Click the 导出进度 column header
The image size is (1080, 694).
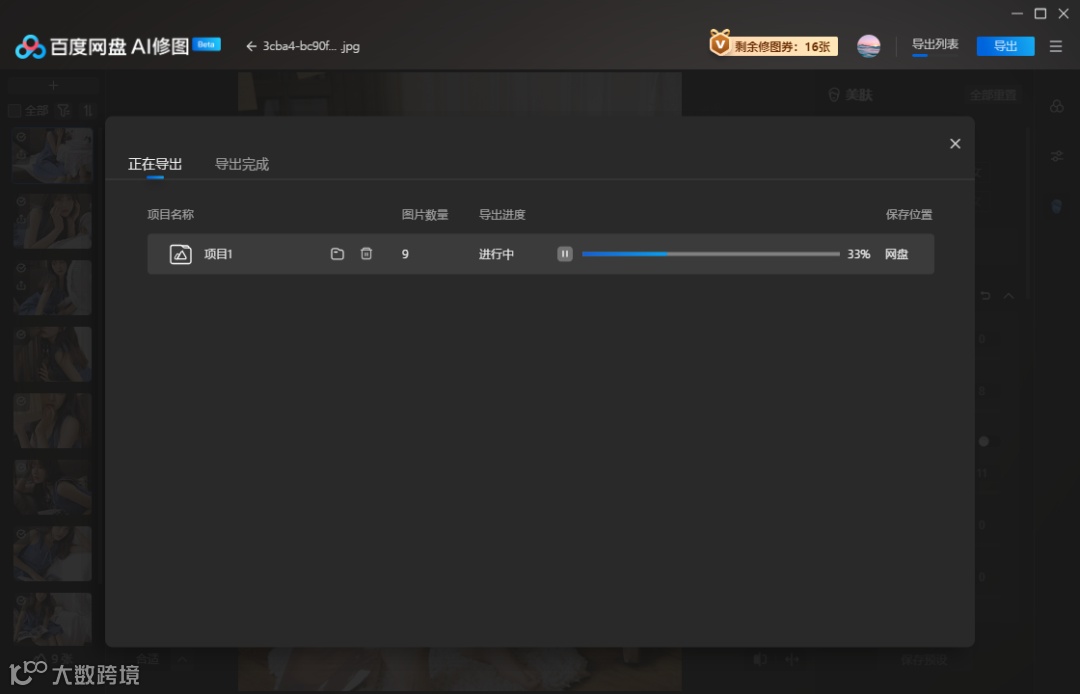(x=502, y=214)
